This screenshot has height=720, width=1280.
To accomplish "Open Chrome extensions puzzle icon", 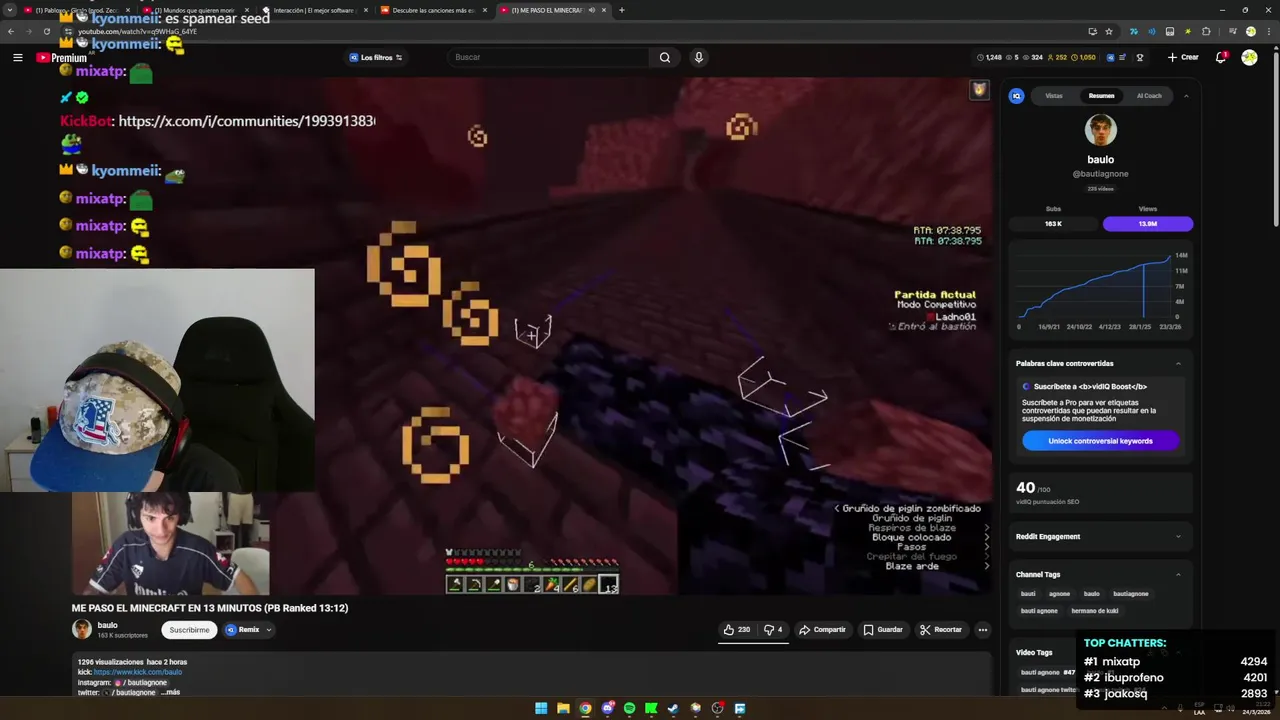I will [x=1206, y=31].
